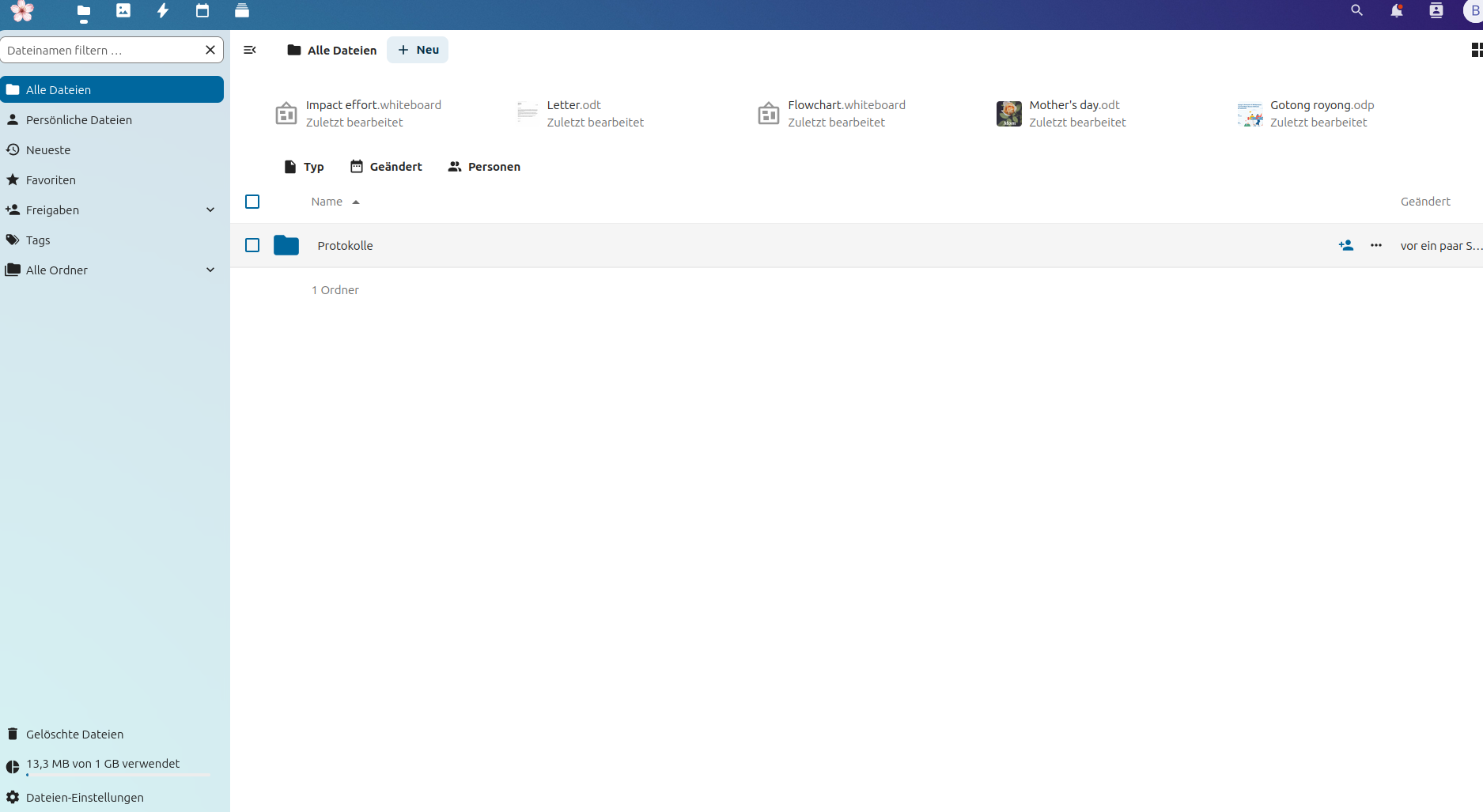Click the share icon for Protokolle
This screenshot has width=1483, height=812.
click(1346, 245)
